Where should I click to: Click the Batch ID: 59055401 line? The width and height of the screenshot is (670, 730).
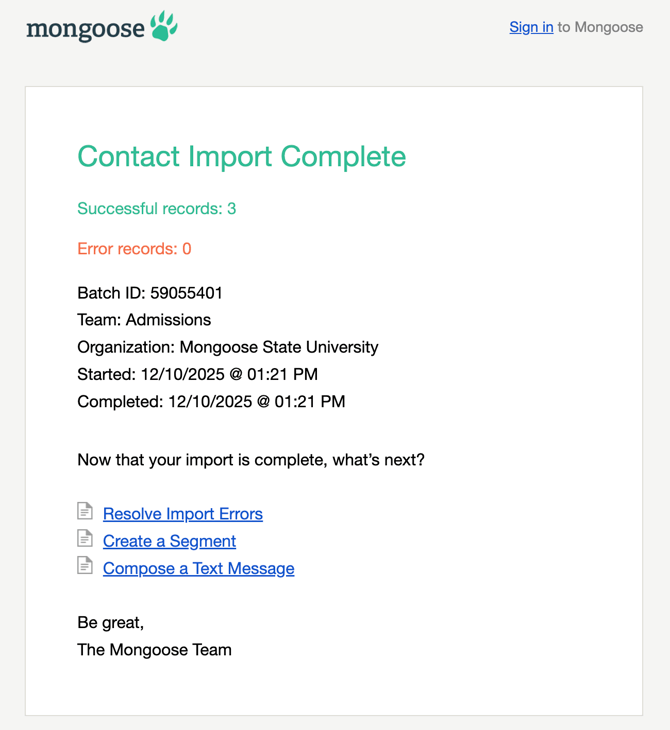tap(150, 293)
